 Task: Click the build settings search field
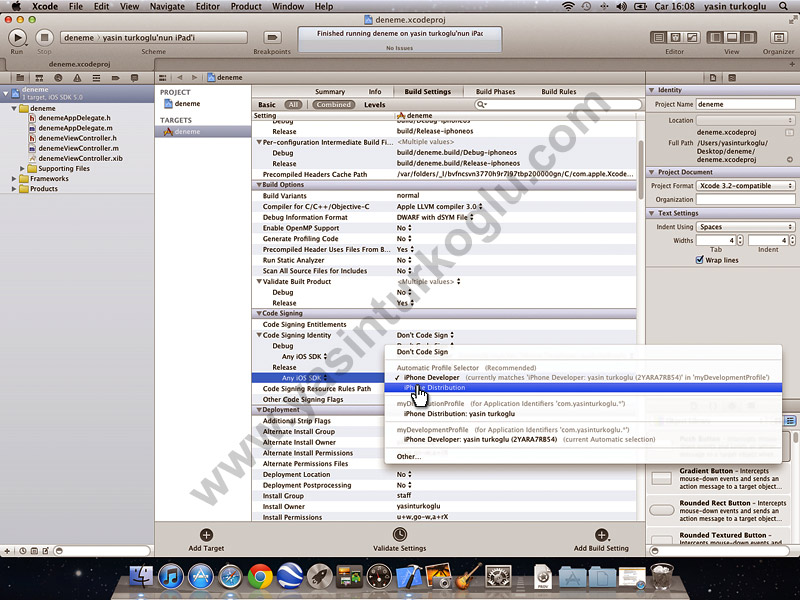pos(558,105)
